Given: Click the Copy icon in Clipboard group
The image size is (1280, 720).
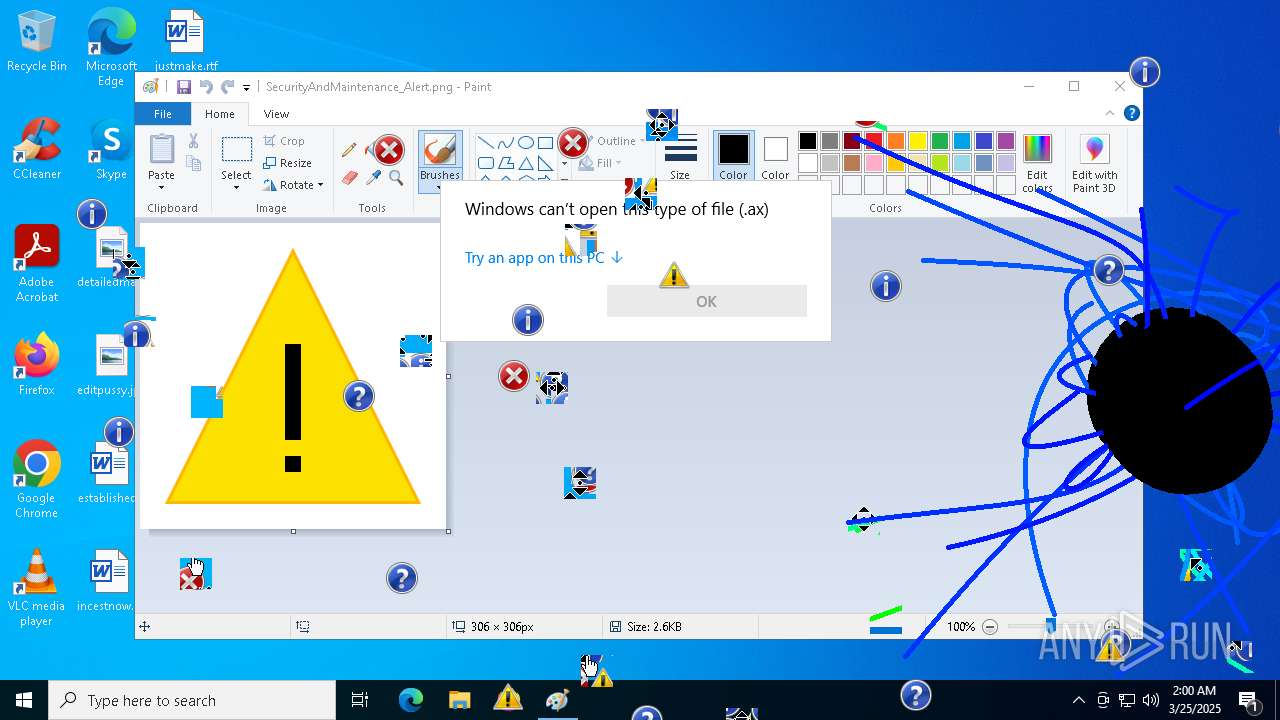Looking at the screenshot, I should click(193, 163).
